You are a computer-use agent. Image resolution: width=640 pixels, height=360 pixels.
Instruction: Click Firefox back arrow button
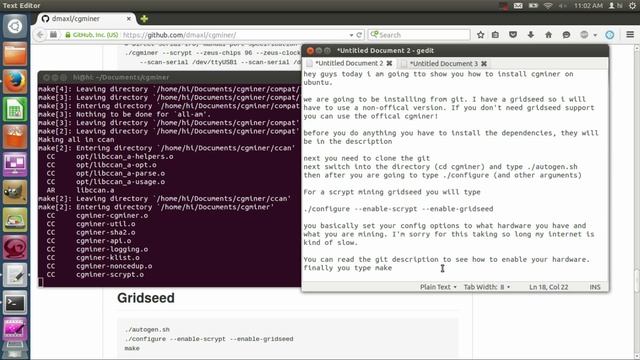40,35
